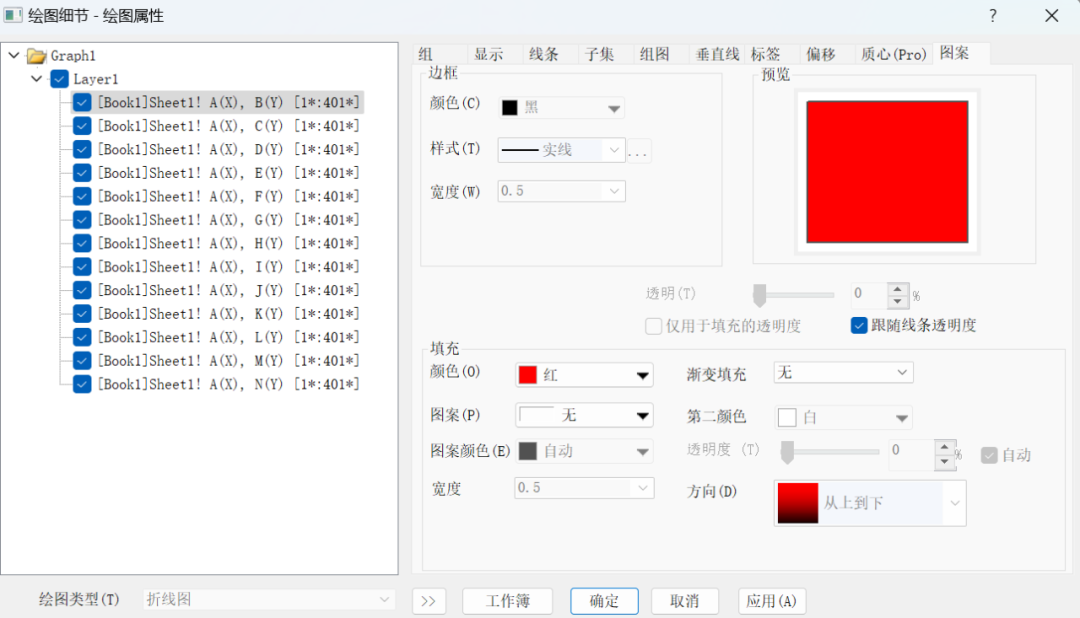
Task: Increase gradient 透明度 with up stepper
Action: 944,446
